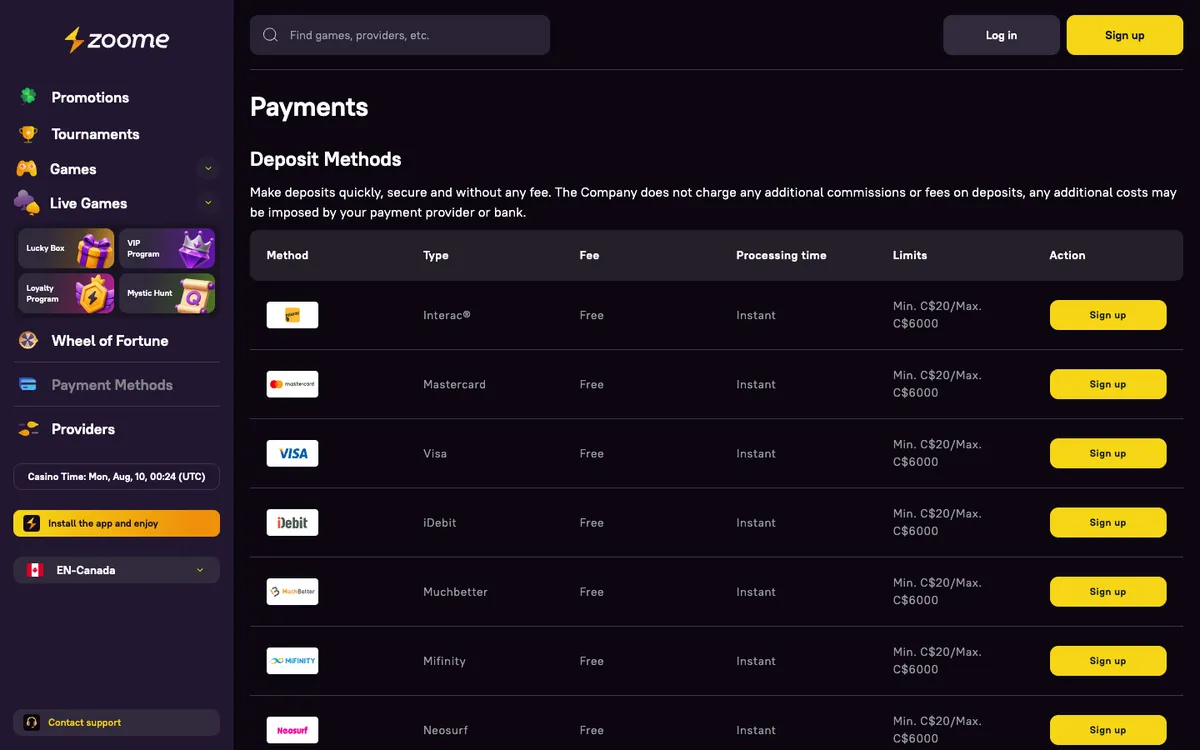Screen dimensions: 1200x750
Task: Open the Live Games menu item
Action: (88, 203)
